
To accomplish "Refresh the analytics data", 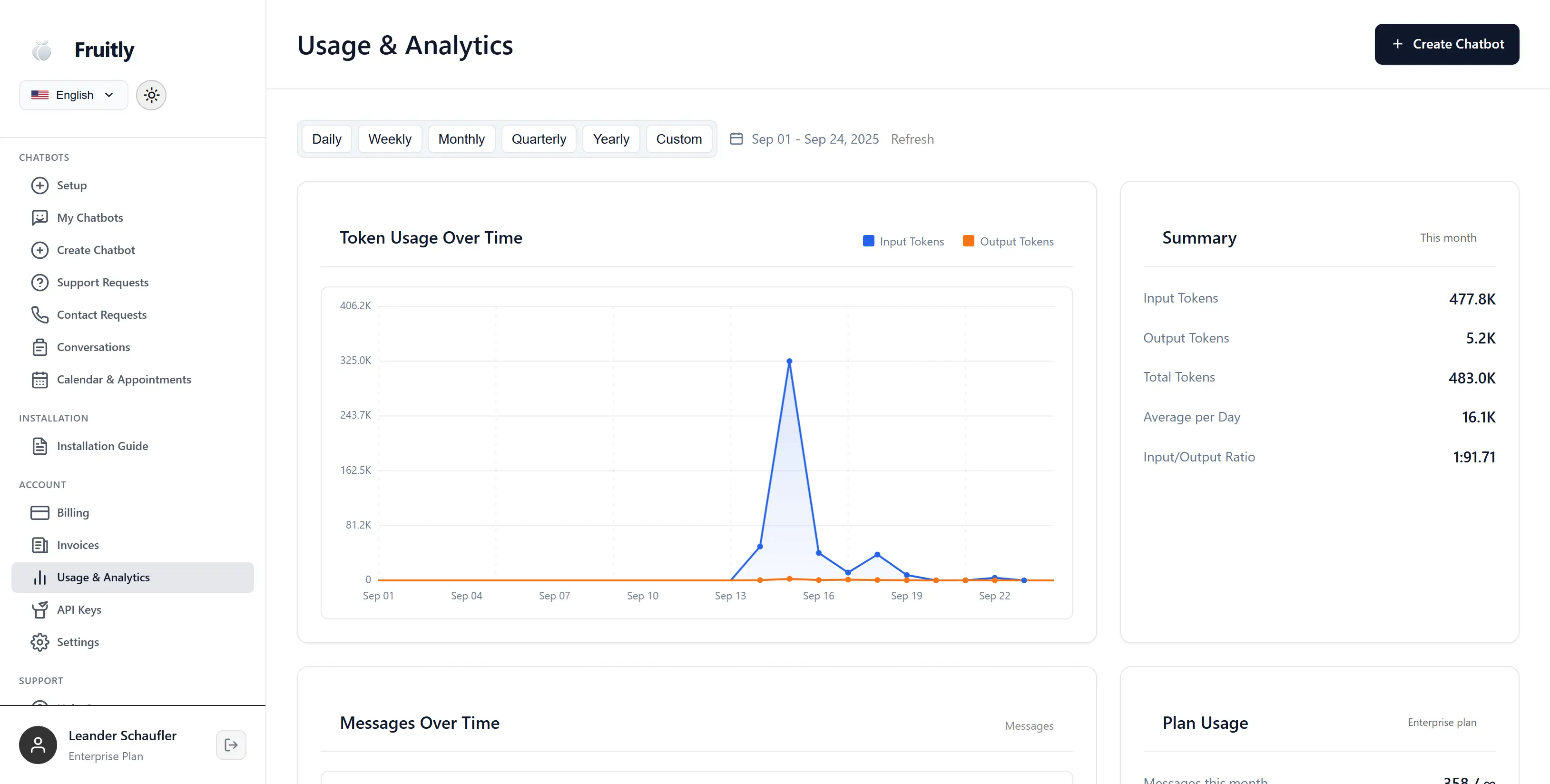I will tap(912, 138).
